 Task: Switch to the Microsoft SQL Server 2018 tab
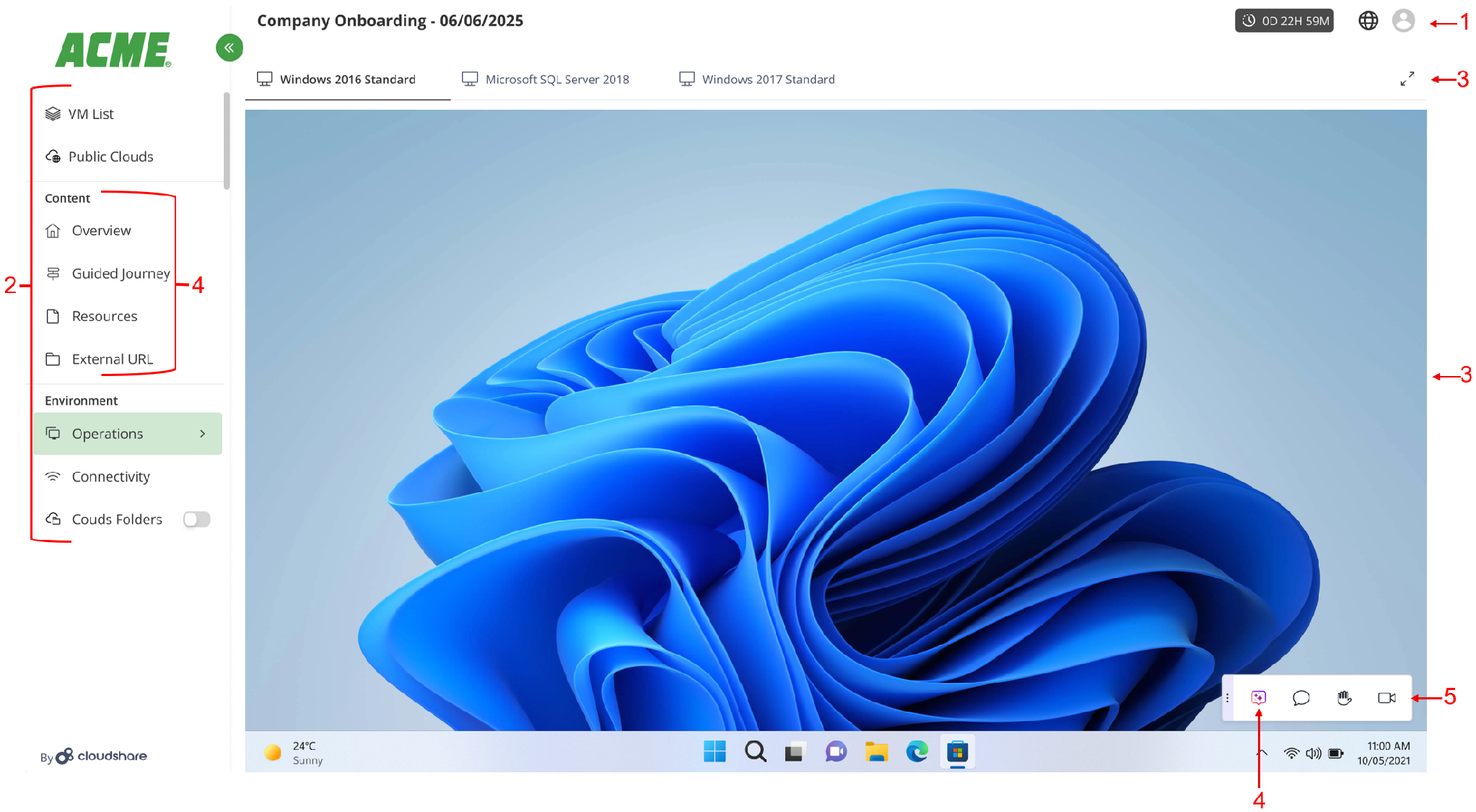coord(546,79)
